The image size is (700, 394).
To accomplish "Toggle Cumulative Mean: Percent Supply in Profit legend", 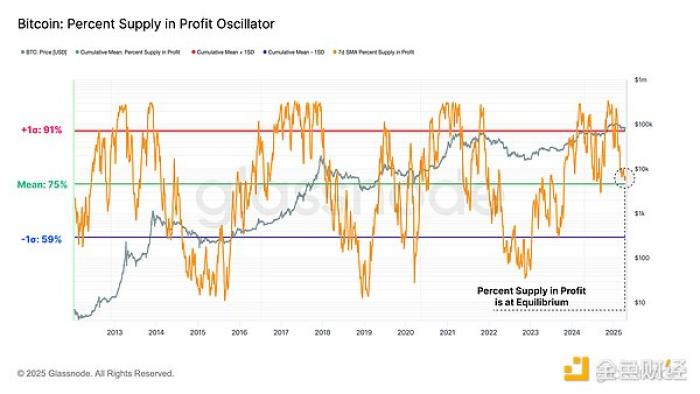I will pos(128,52).
